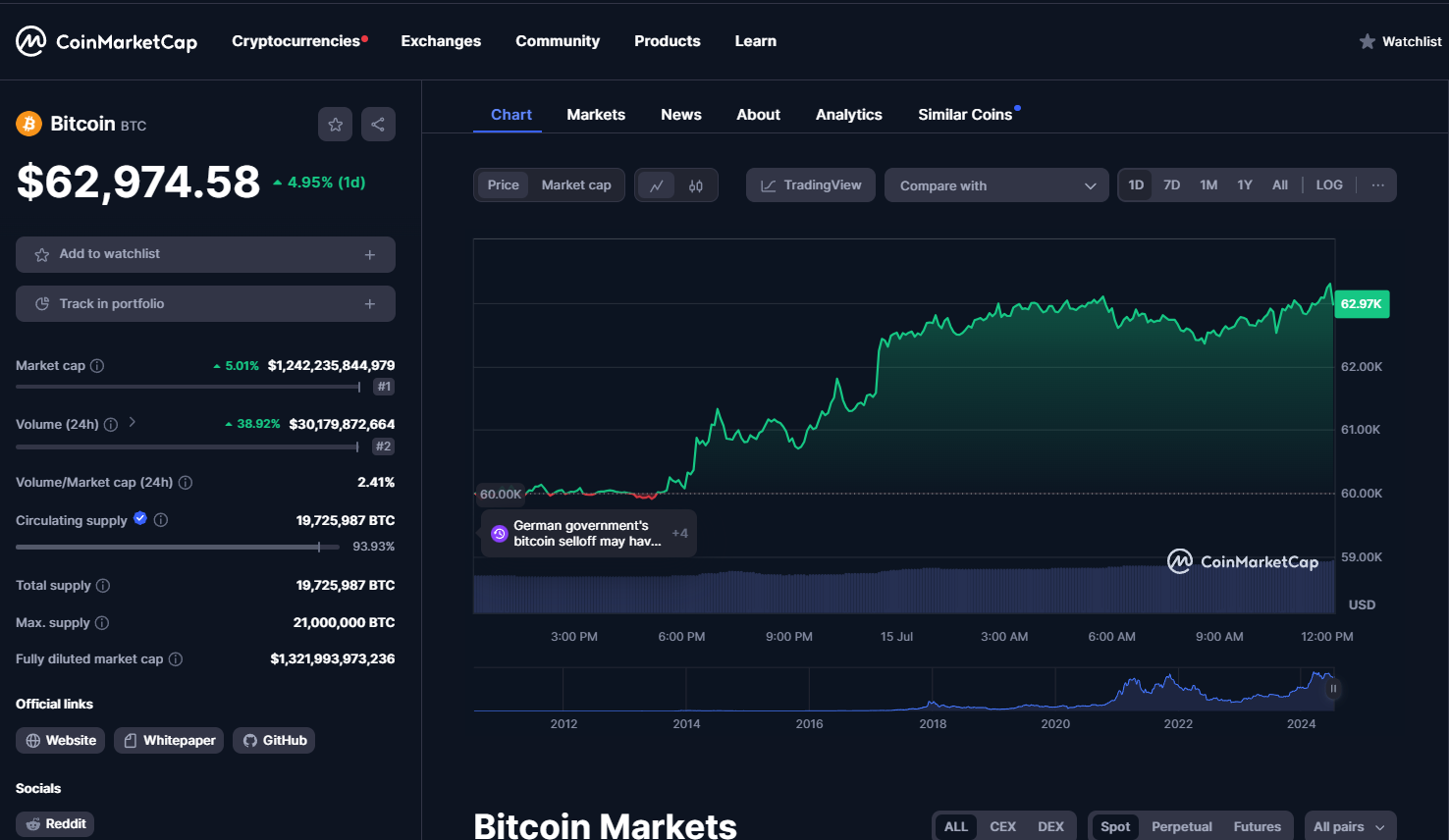This screenshot has height=840, width=1449.
Task: Click the Market cap rank progress bar
Action: (x=188, y=387)
